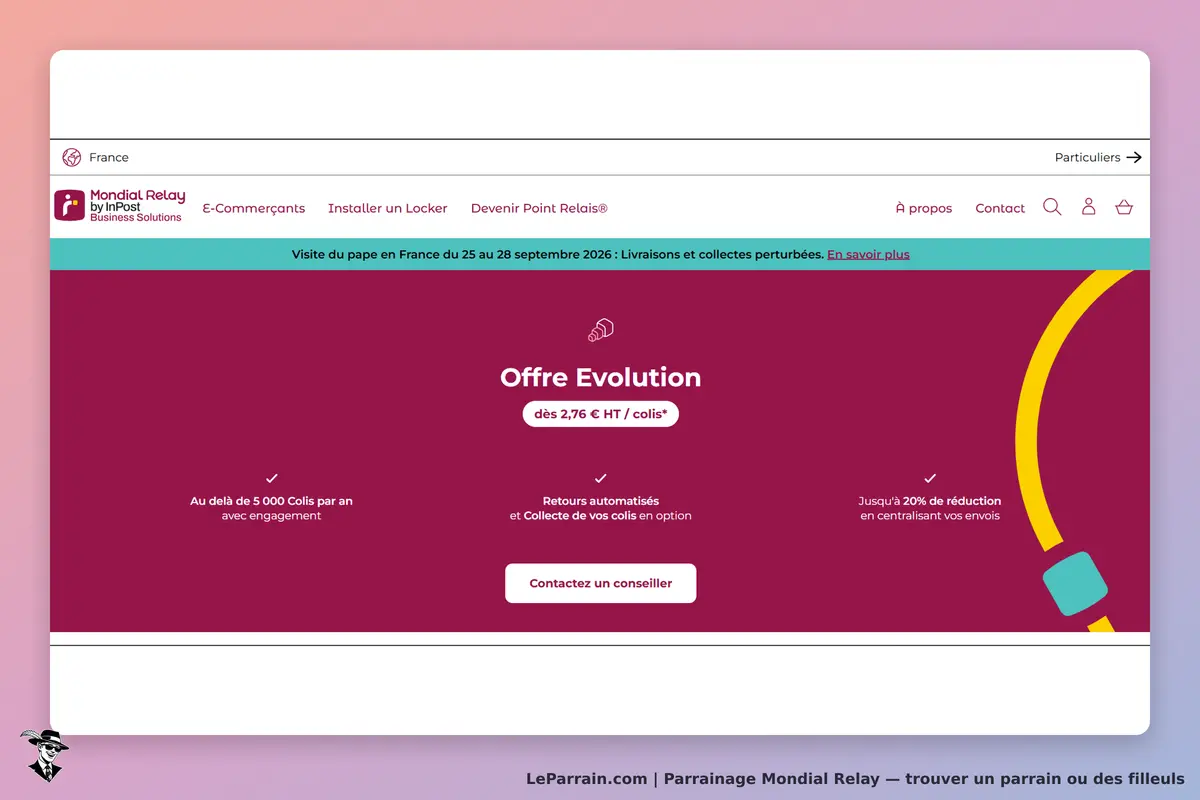The height and width of the screenshot is (800, 1200).
Task: Click the dès 2,76 € HT / colis* badge
Action: pos(600,413)
